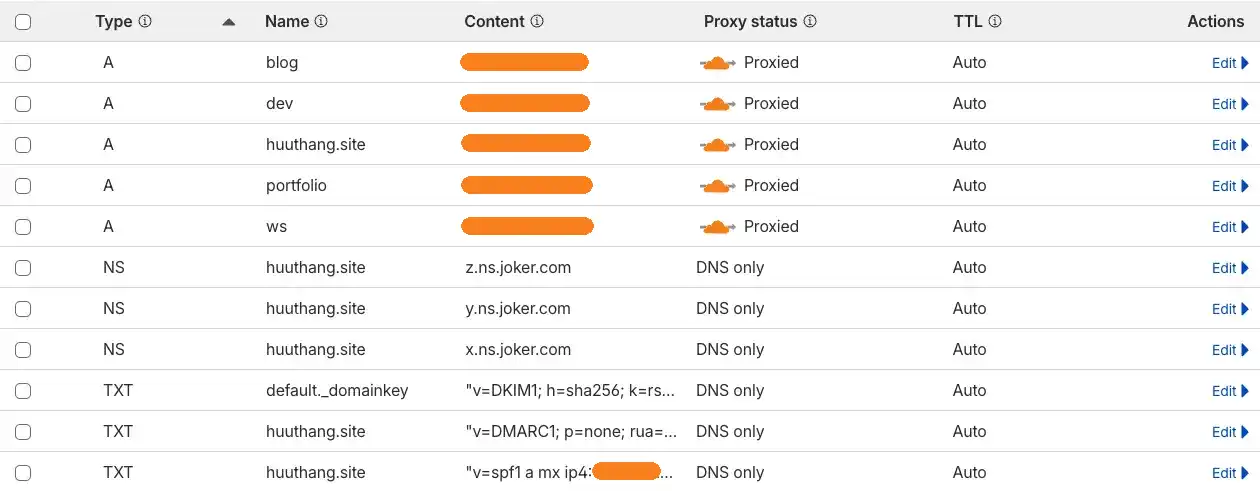
Task: Open Edit on the DMARC1 TXT record
Action: 1230,432
